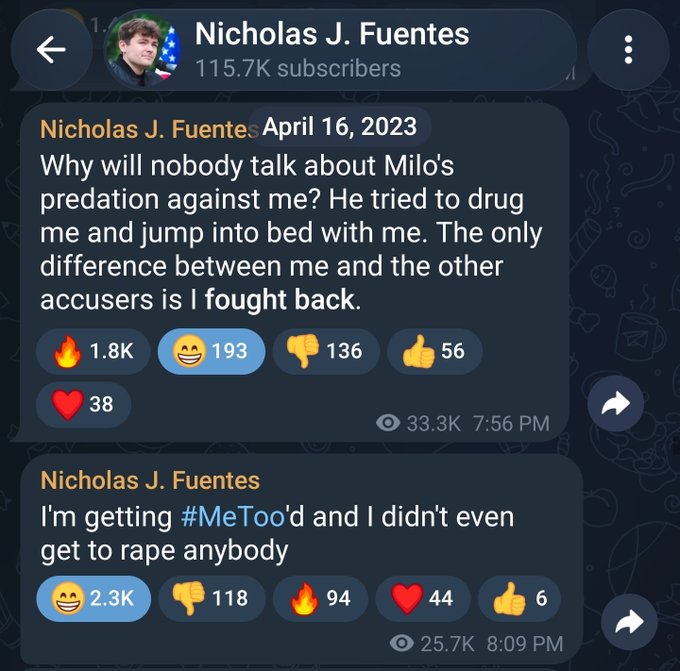This screenshot has height=671, width=680.
Task: Tap fire reaction showing 94
Action: click(x=320, y=599)
